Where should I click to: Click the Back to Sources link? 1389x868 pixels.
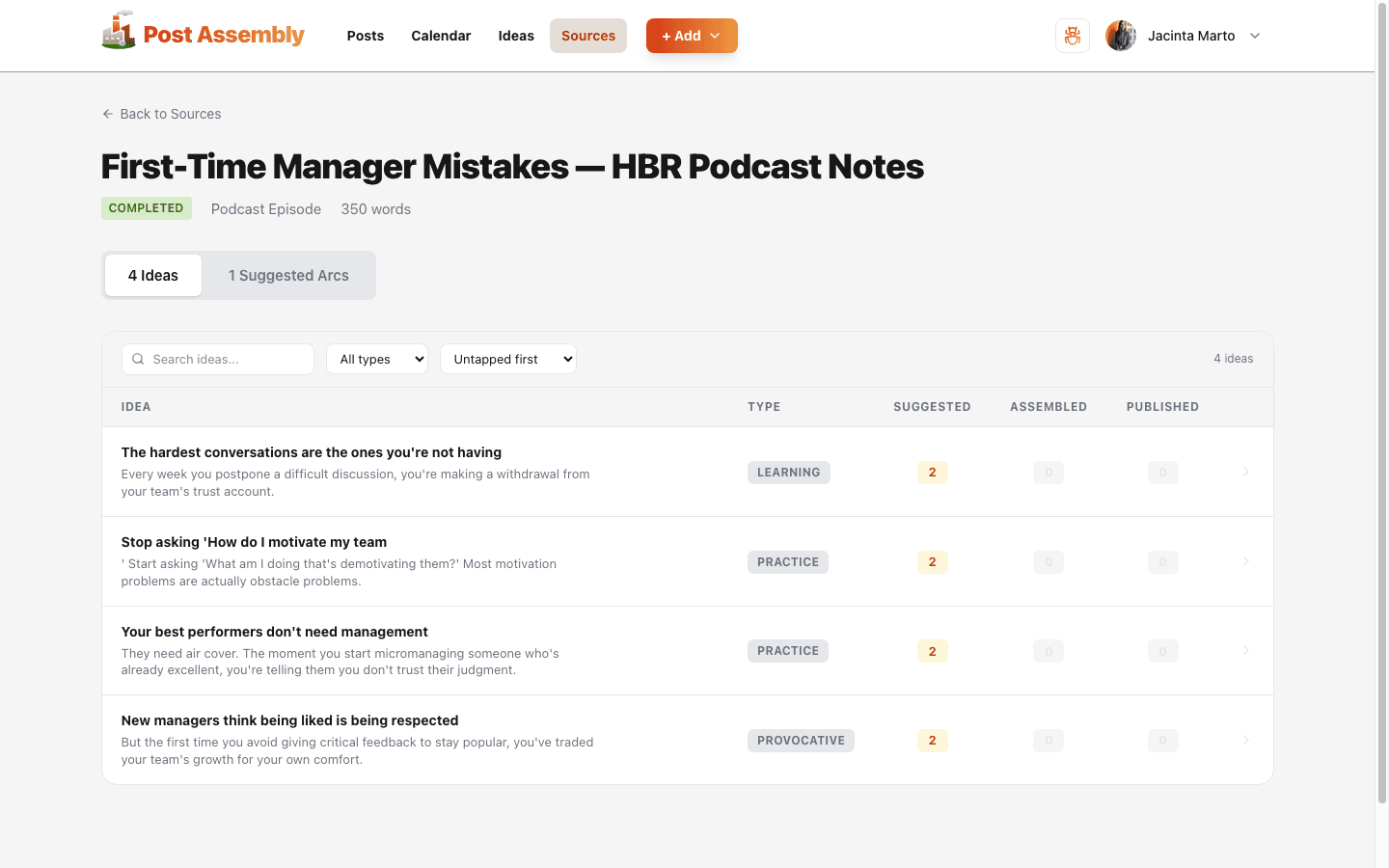click(170, 114)
